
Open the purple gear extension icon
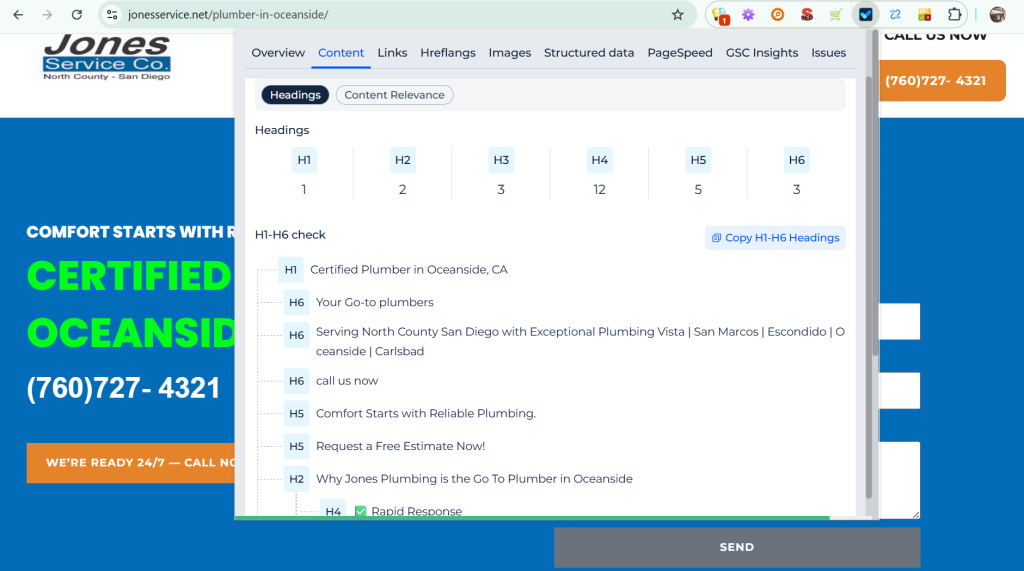pyautogui.click(x=748, y=15)
